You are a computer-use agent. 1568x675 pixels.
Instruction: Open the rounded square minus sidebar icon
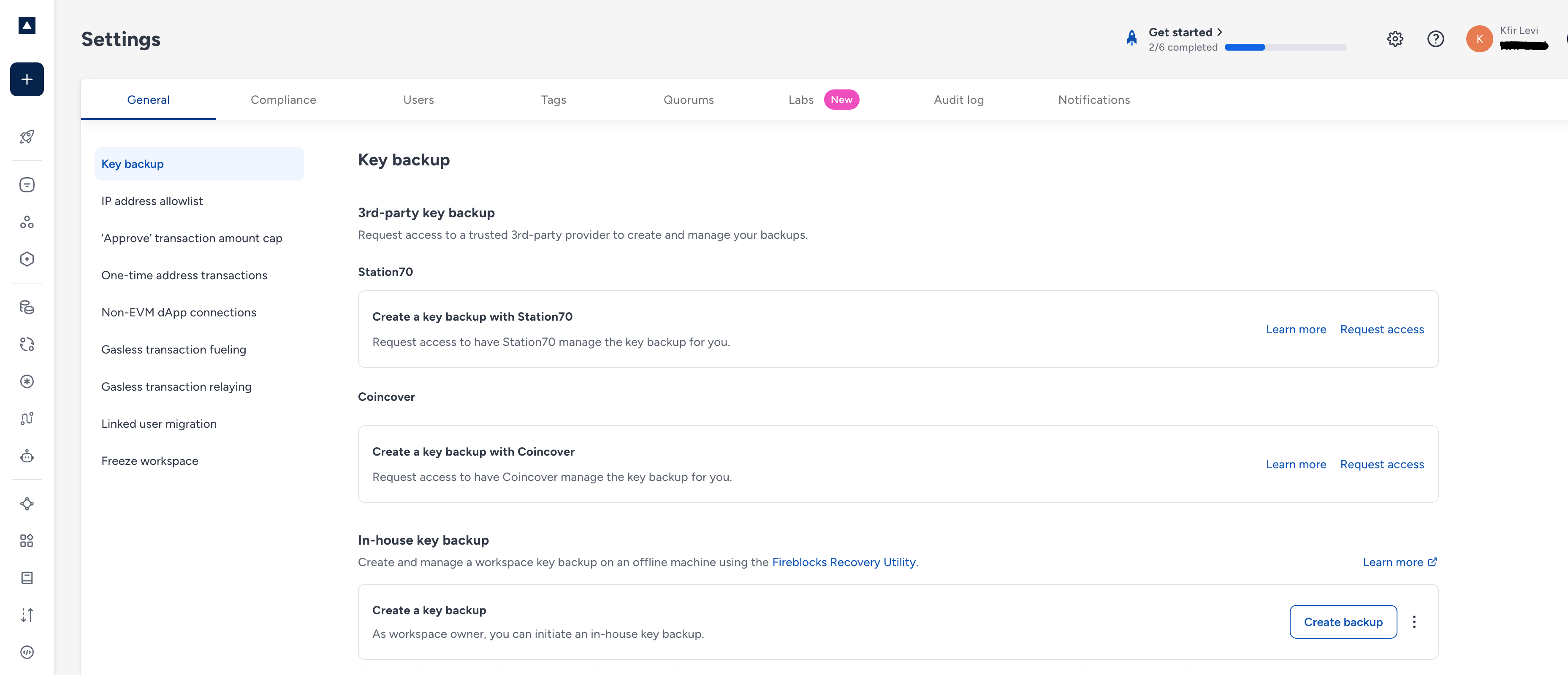(27, 185)
